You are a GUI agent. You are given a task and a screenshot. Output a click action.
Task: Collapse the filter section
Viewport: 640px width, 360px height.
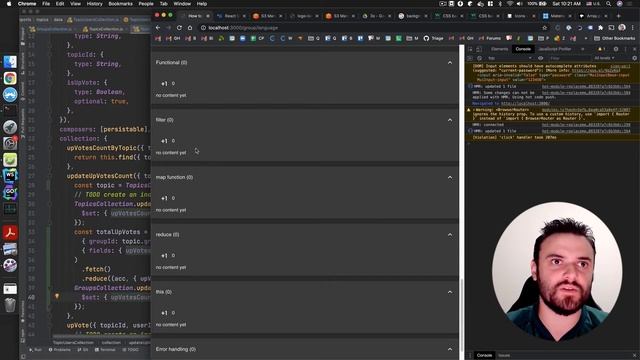(450, 120)
